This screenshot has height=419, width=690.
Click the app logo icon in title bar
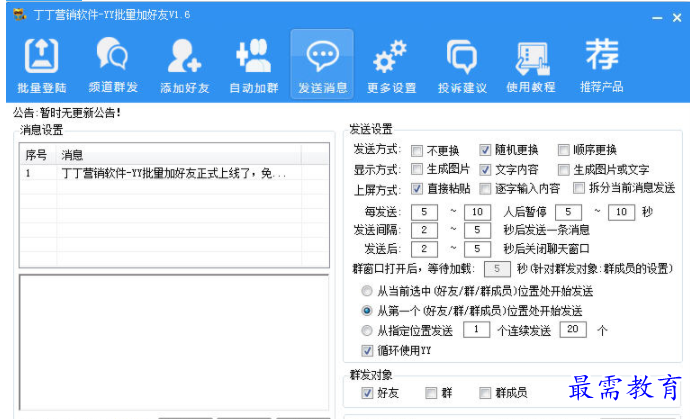click(19, 15)
